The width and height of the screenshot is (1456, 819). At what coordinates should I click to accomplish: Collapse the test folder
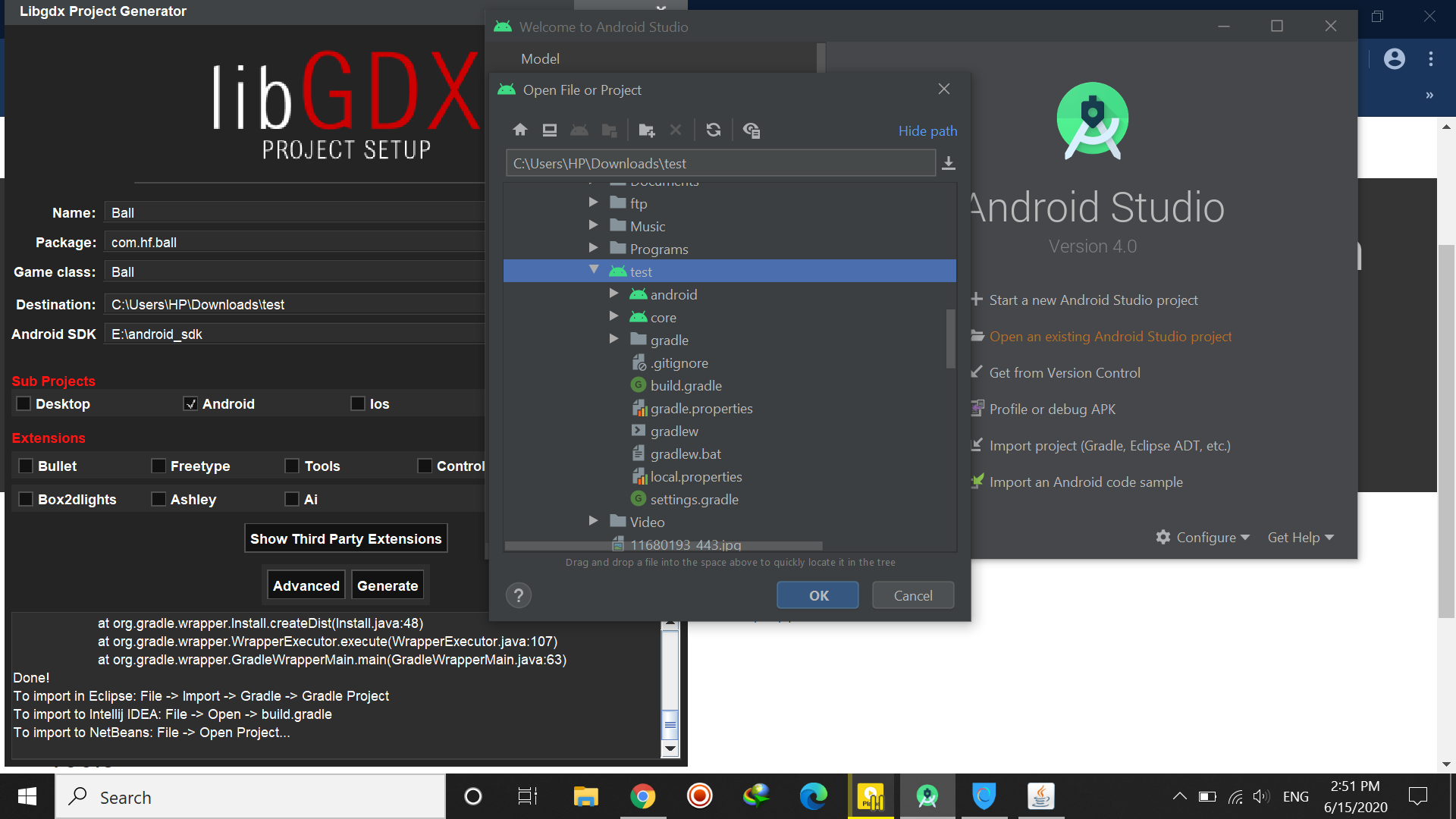point(594,271)
